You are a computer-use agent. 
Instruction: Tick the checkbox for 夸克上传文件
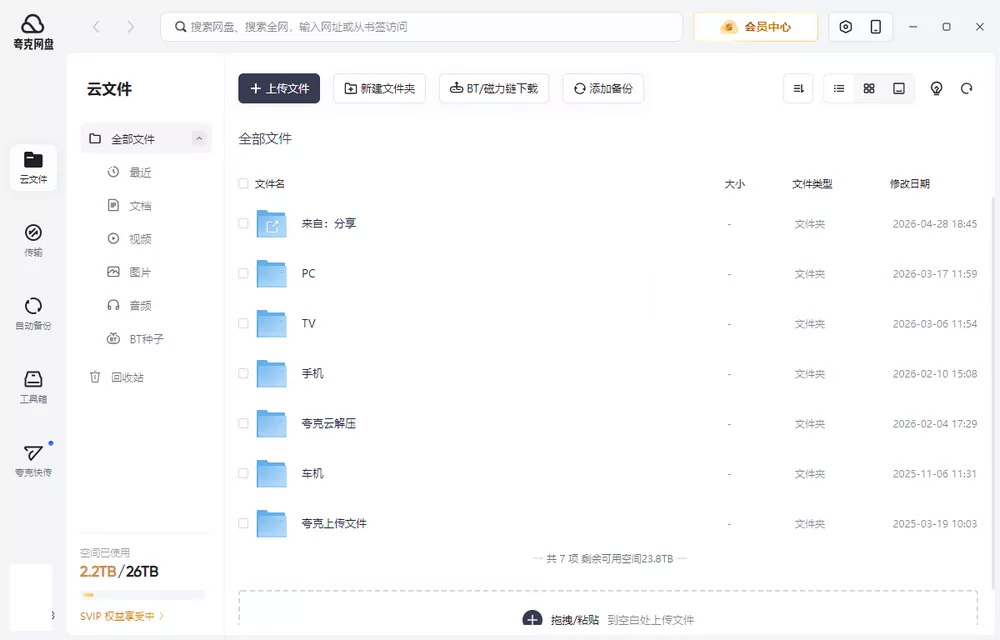click(x=243, y=523)
